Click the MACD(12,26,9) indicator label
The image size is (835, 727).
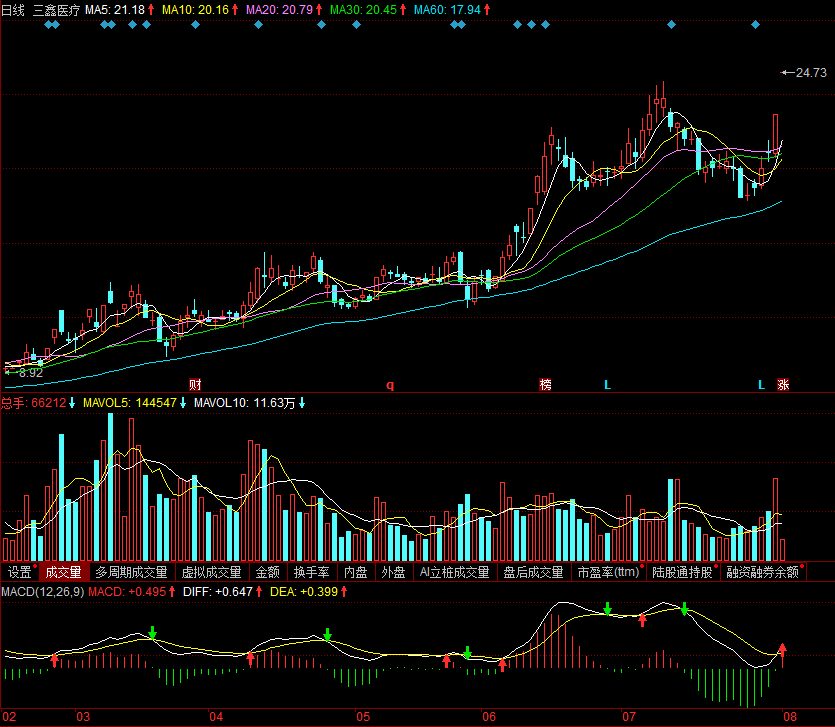(42, 592)
